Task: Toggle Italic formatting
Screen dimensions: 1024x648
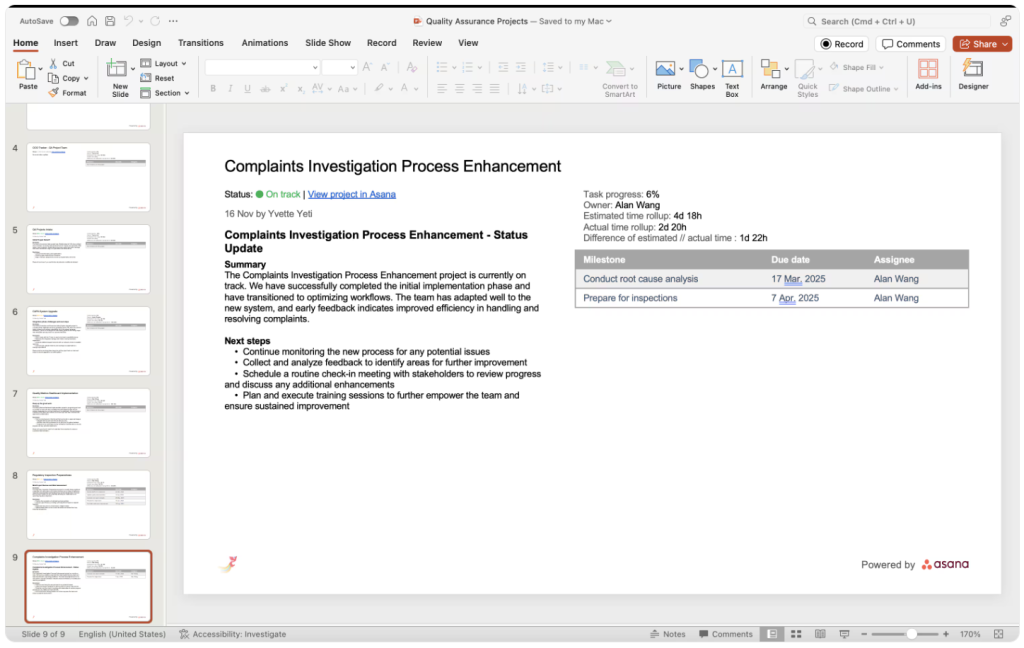Action: (x=230, y=89)
